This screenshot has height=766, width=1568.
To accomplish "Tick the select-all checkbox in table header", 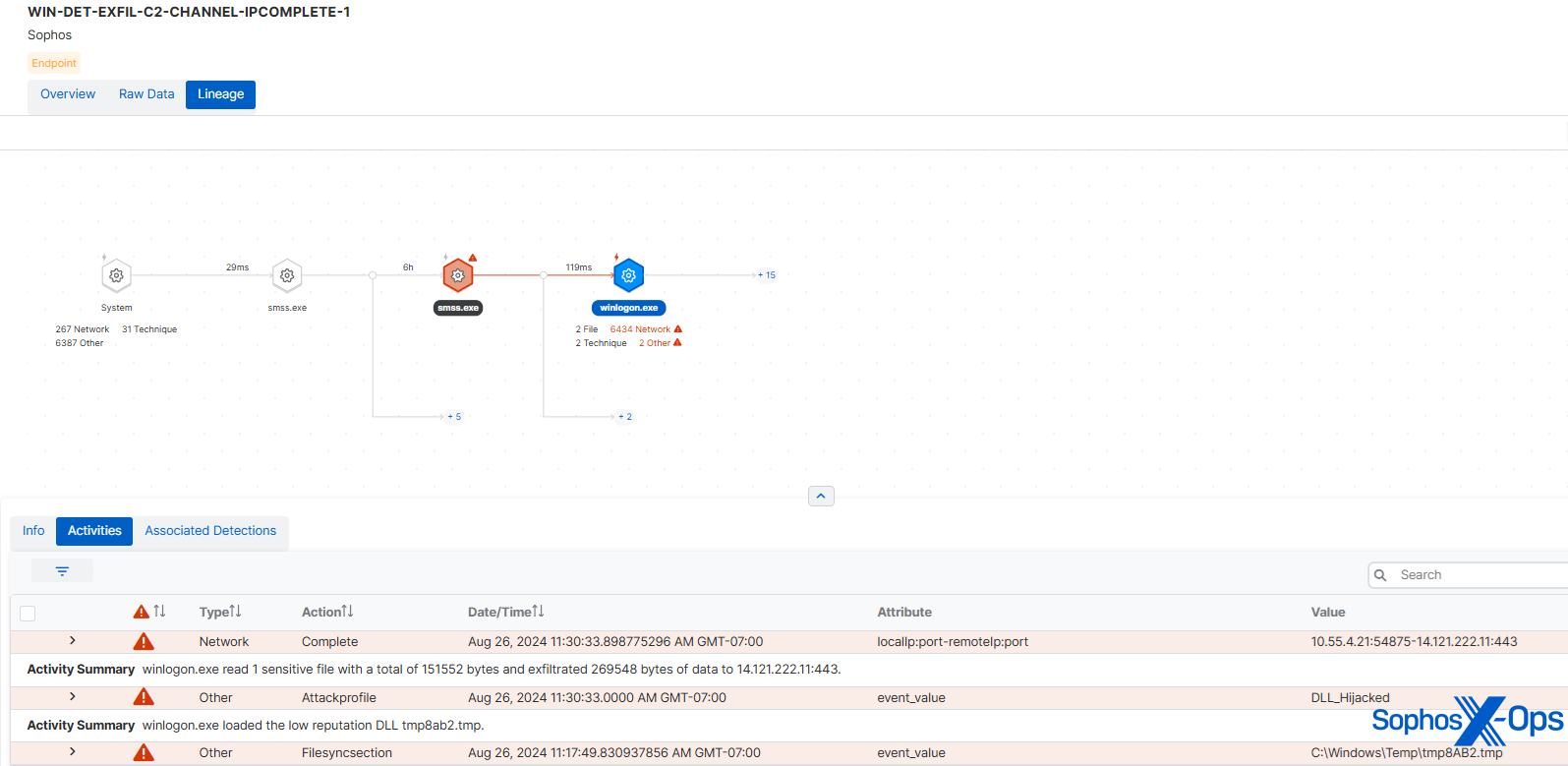I will 28,614.
